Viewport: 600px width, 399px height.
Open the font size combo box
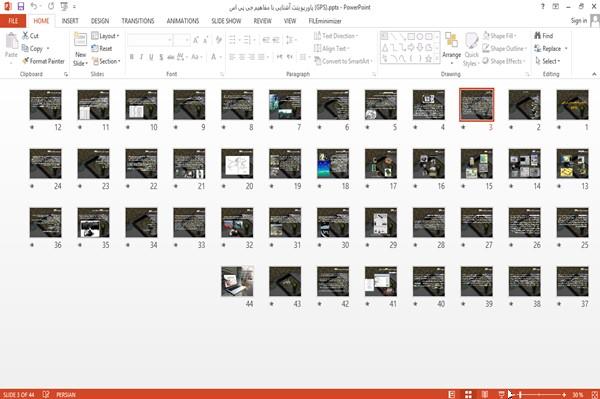click(x=181, y=40)
